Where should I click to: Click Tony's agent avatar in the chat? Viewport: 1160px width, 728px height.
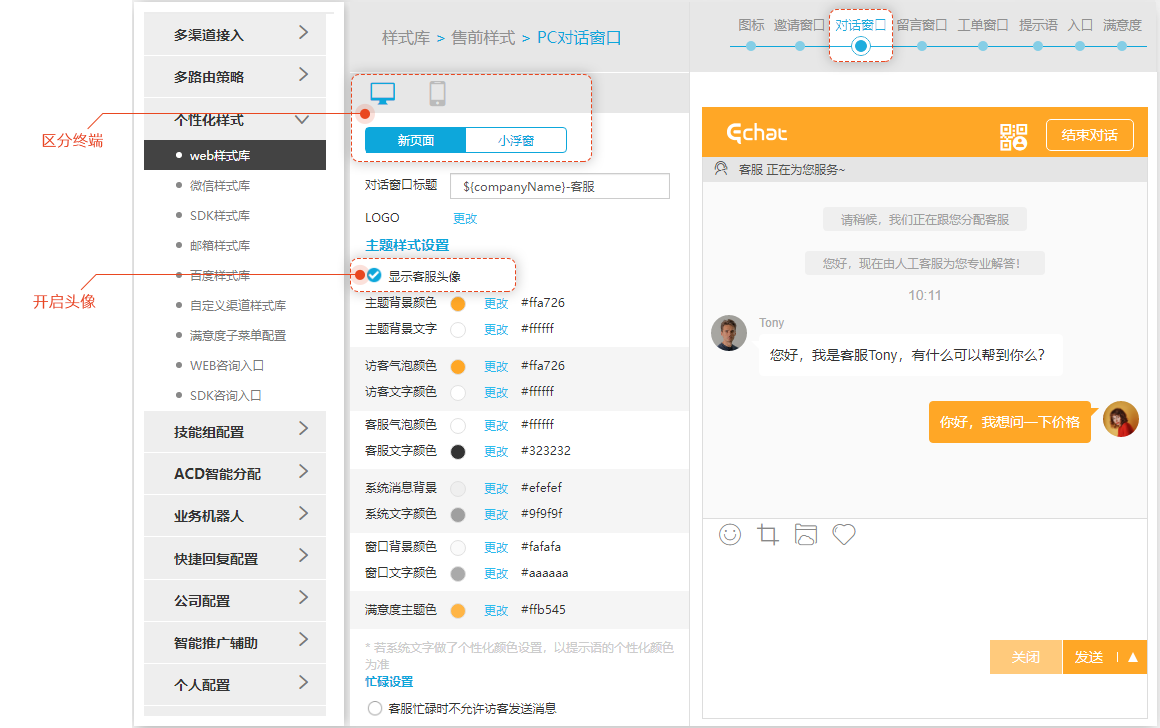click(x=729, y=333)
